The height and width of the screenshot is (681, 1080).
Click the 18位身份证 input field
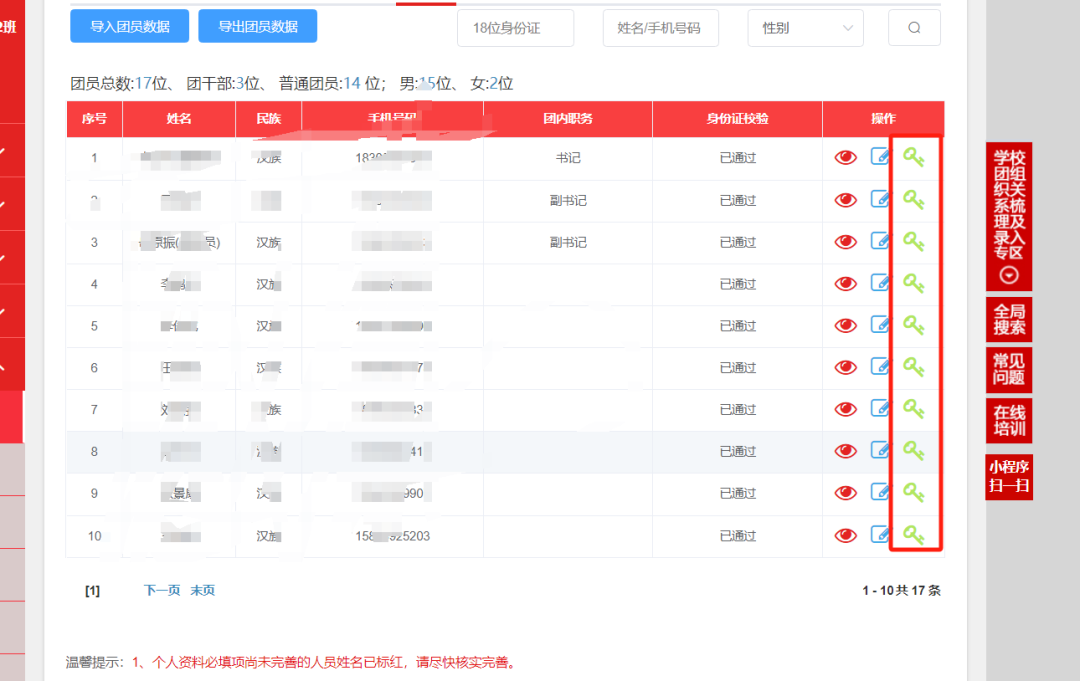pyautogui.click(x=516, y=28)
